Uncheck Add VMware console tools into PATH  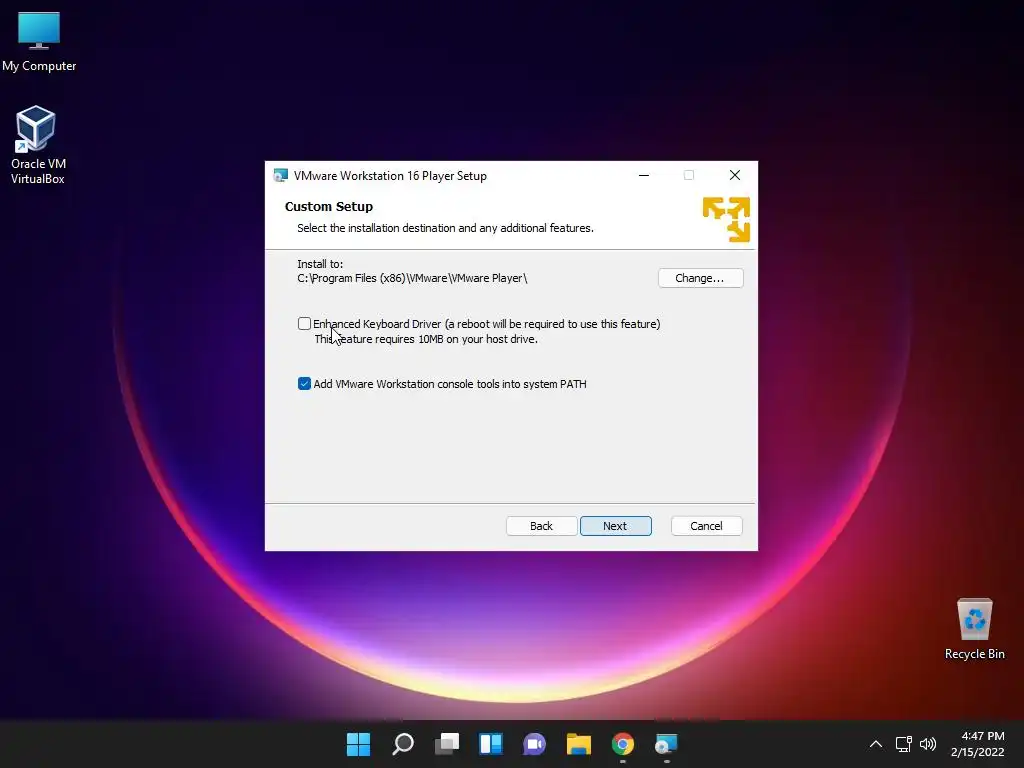(304, 383)
